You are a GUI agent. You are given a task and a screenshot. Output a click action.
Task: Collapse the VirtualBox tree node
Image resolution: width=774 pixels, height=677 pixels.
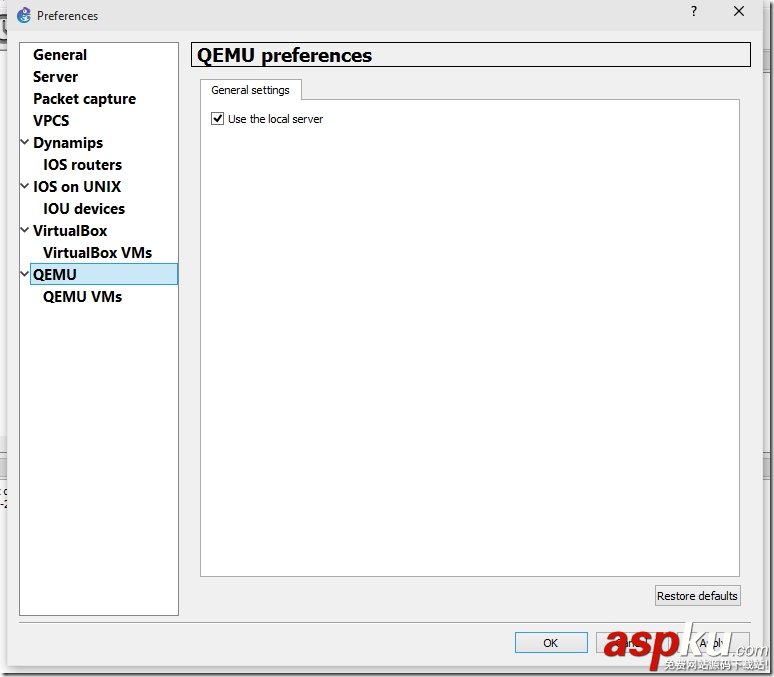(x=25, y=230)
